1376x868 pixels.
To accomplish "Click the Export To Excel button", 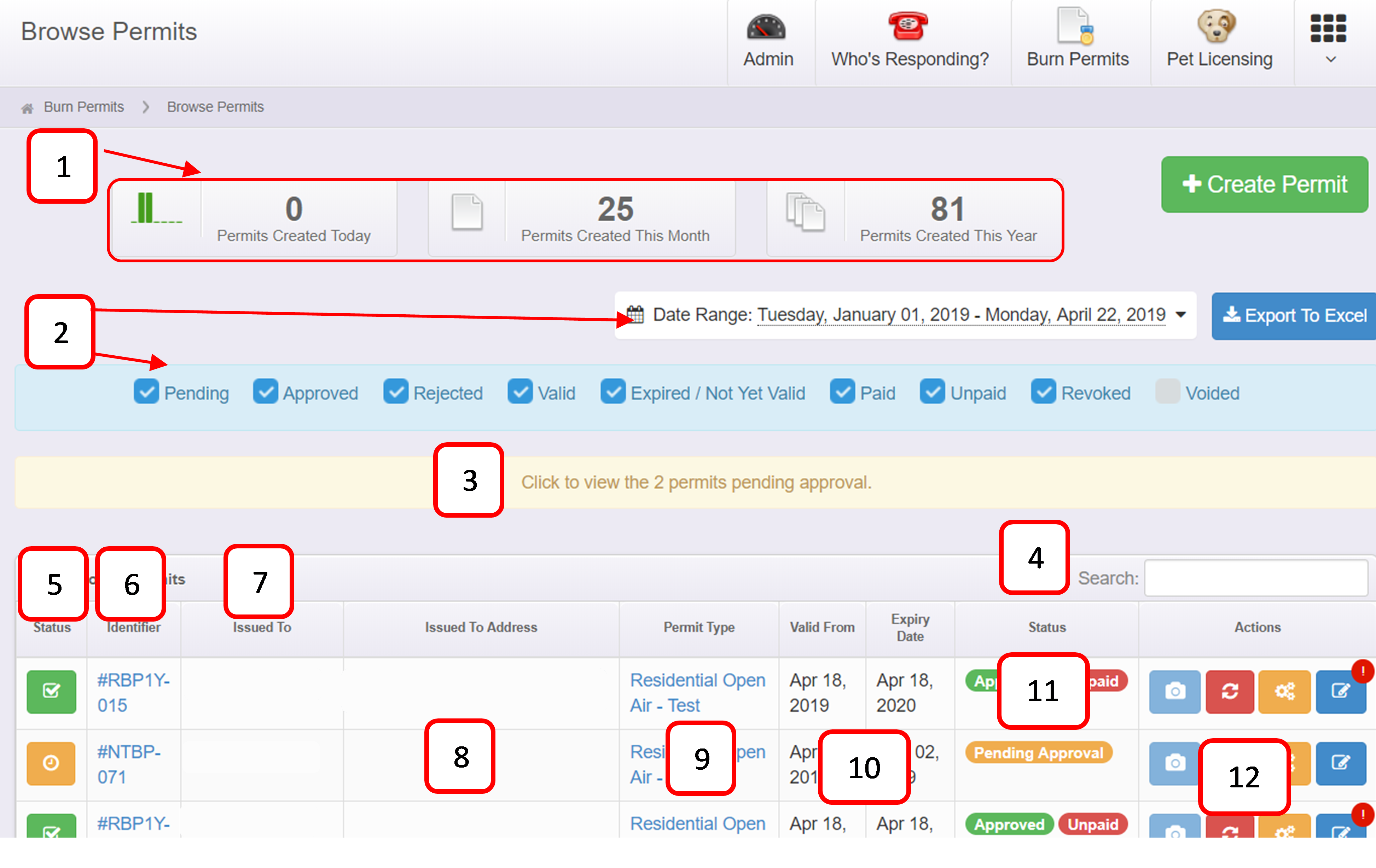I will pos(1294,315).
